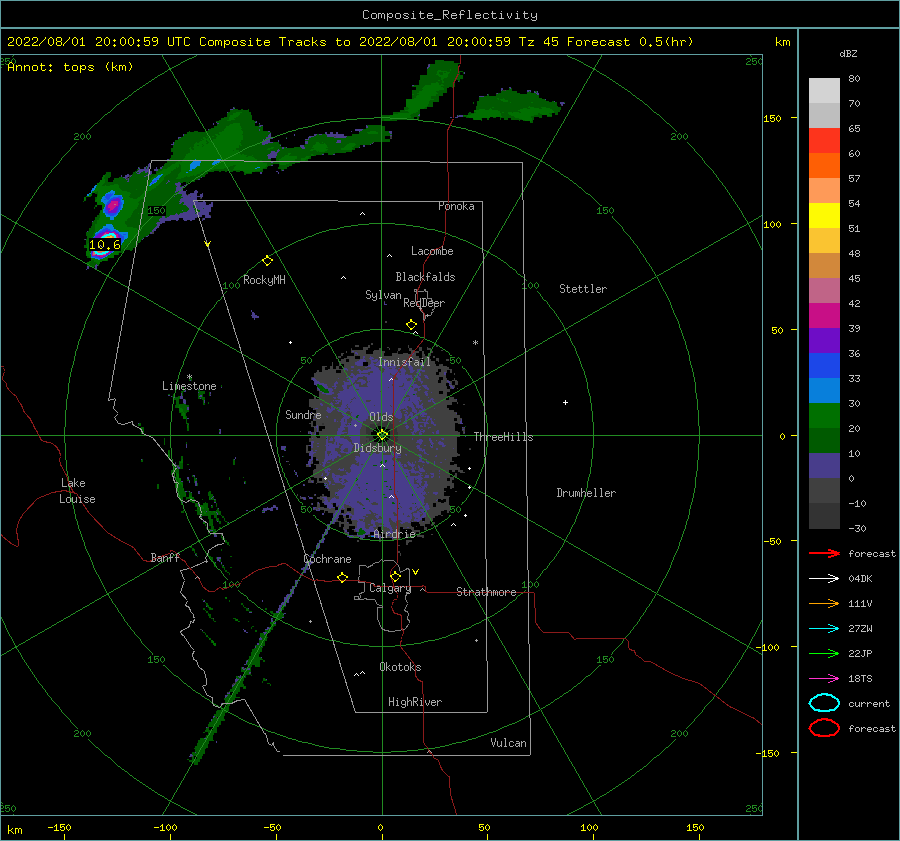Click the orange 111V arrow legend icon
Image resolution: width=900 pixels, height=841 pixels.
click(824, 603)
